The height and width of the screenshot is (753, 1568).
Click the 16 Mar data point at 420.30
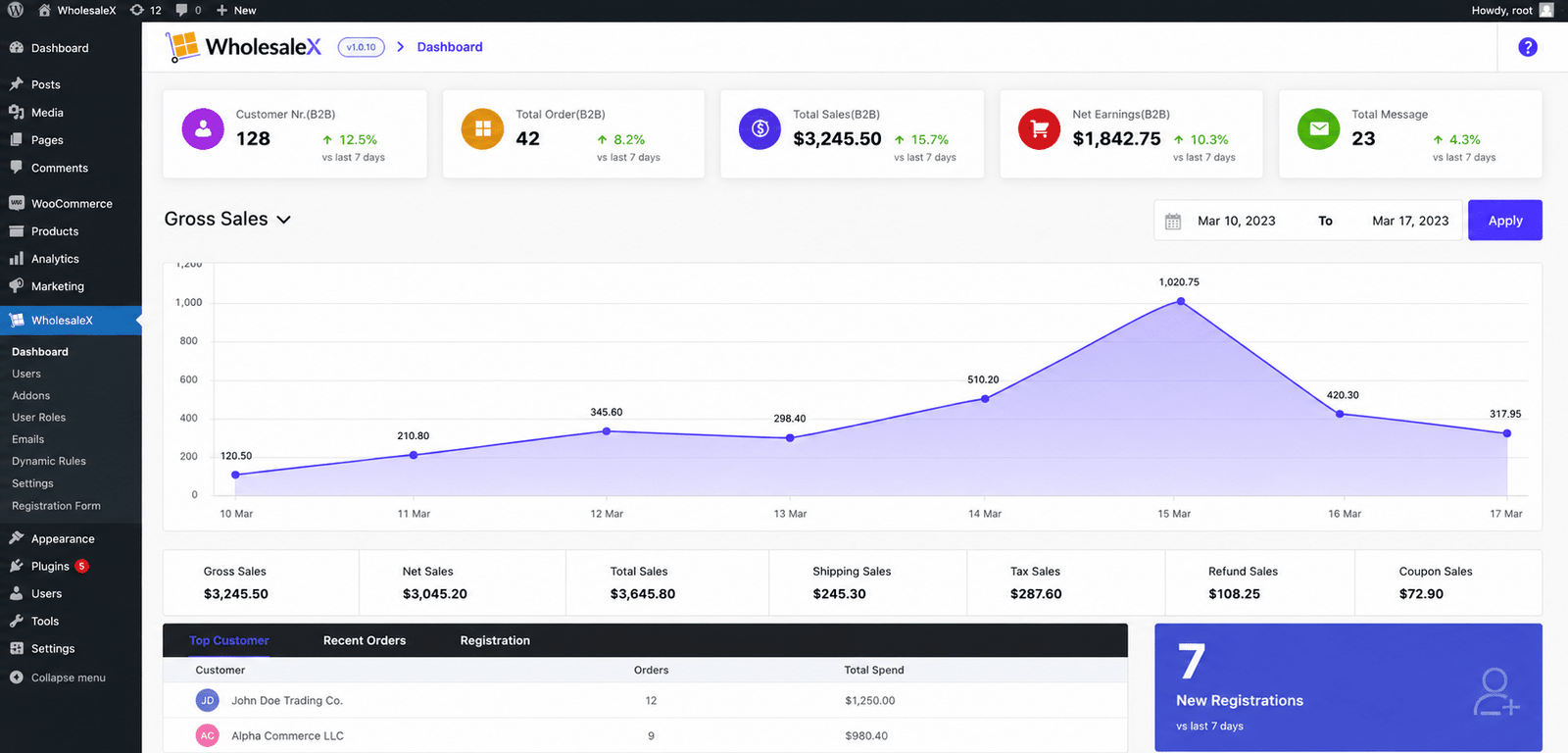[x=1341, y=414]
